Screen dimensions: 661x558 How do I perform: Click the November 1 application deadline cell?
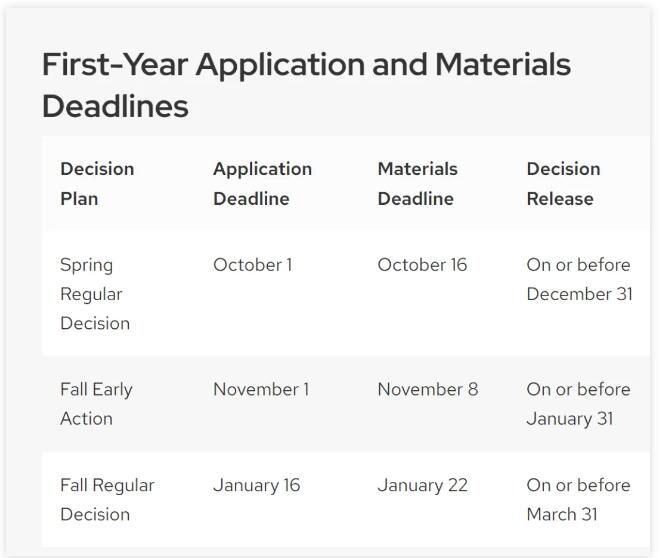261,389
